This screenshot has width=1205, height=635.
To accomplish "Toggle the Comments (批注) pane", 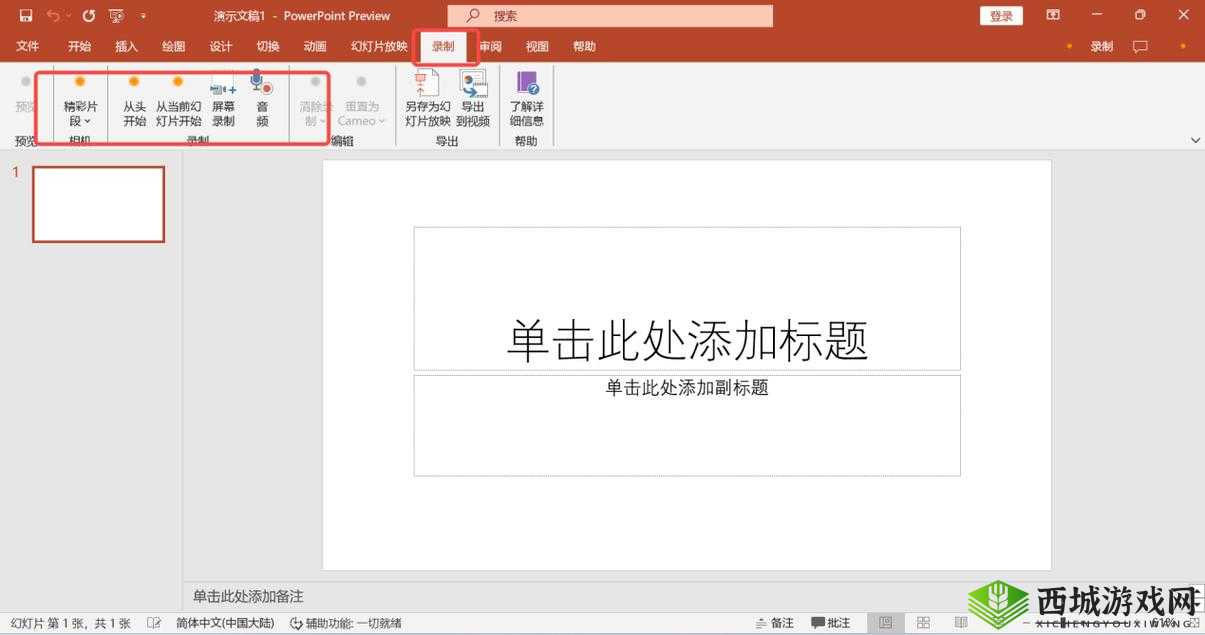I will tap(831, 622).
